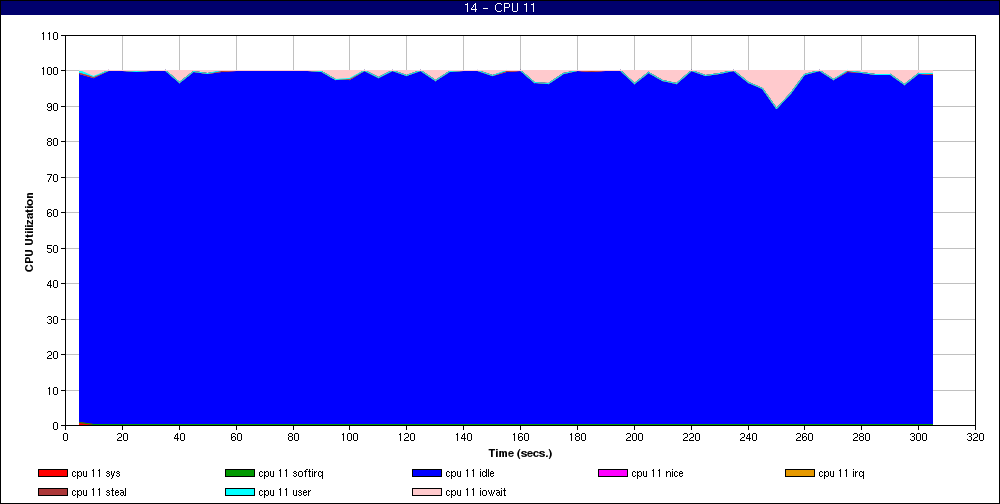Click the 280 tick label on the time axis

point(862,437)
